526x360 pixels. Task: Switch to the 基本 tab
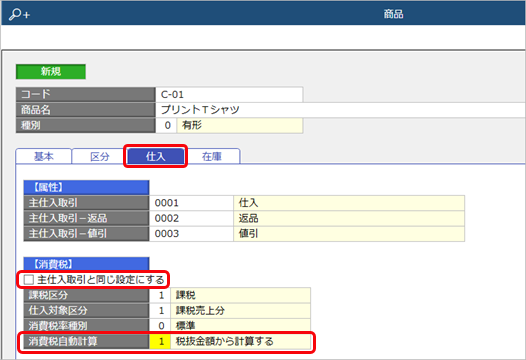(x=44, y=156)
